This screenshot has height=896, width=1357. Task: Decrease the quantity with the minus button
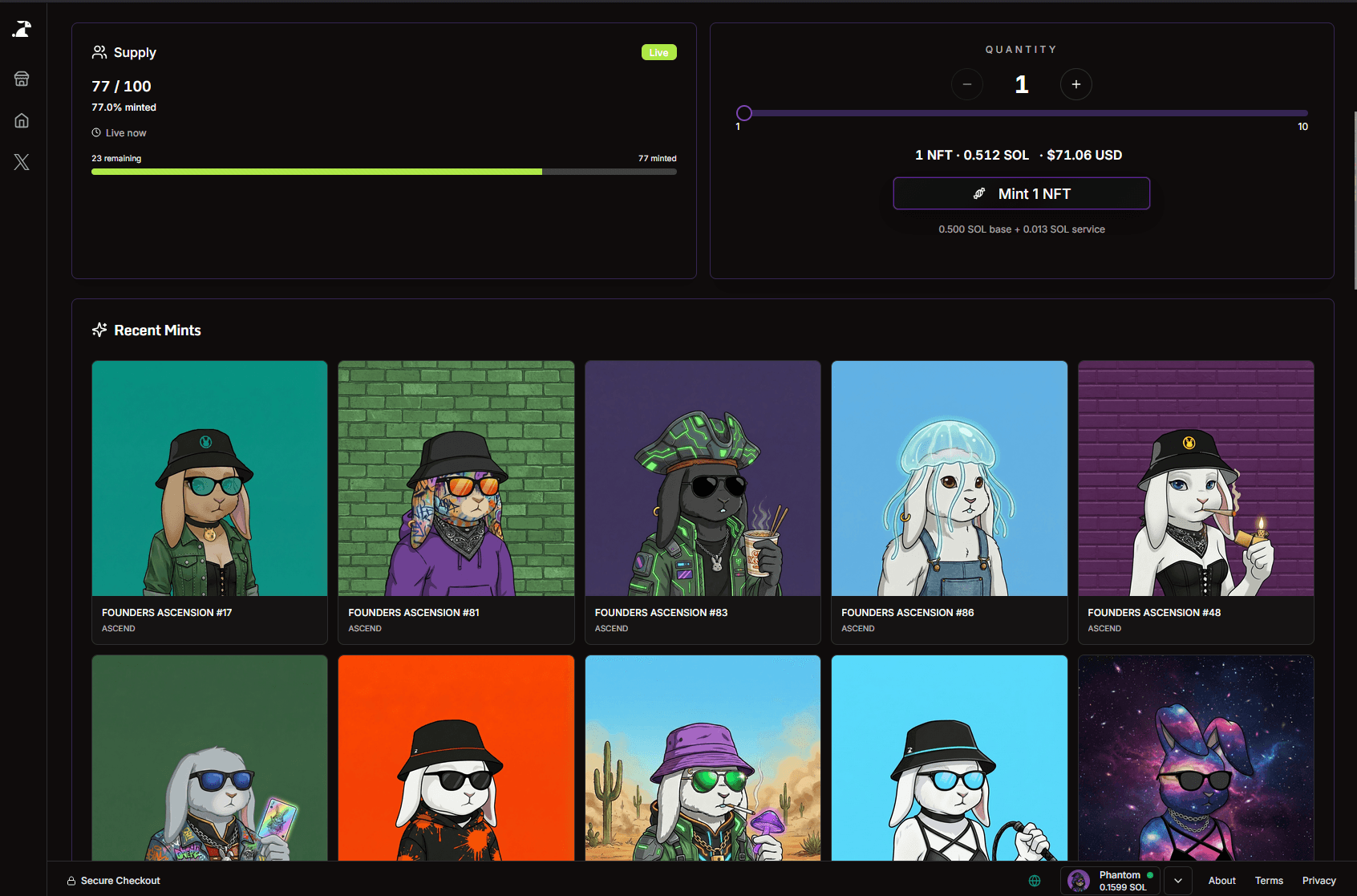pyautogui.click(x=967, y=84)
